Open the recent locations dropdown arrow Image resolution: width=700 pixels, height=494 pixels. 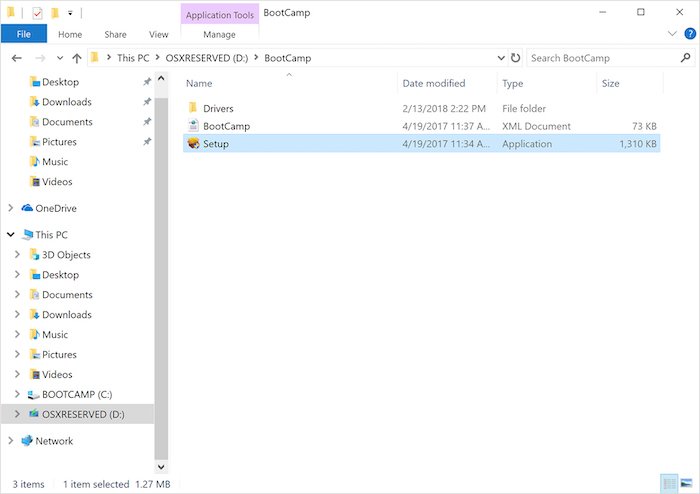click(60, 58)
